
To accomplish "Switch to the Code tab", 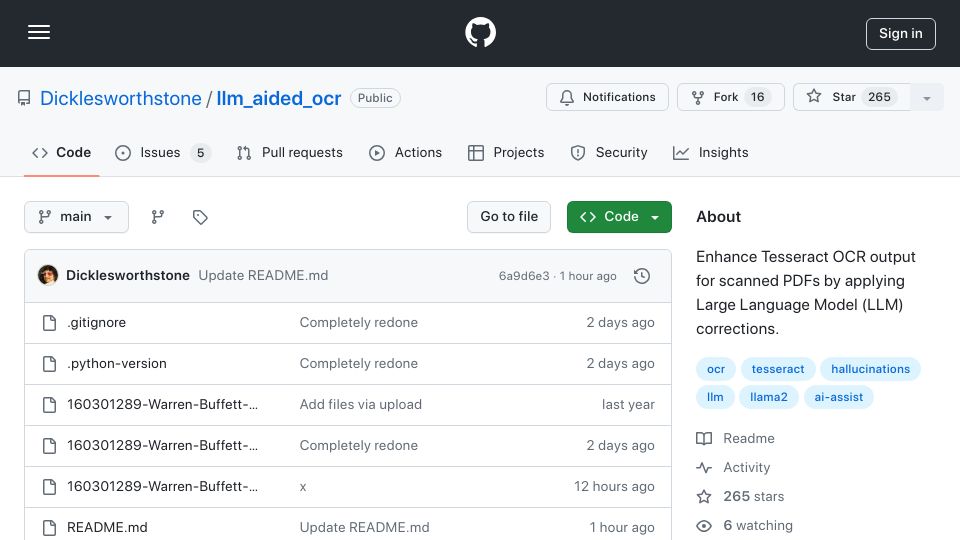I will point(62,152).
